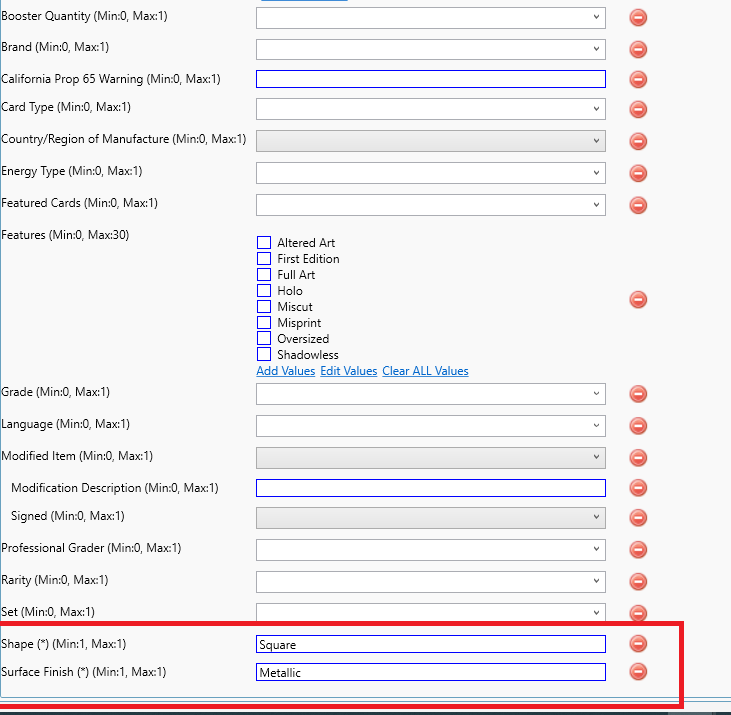The image size is (731, 715).
Task: Remove the Energy Type attribute row
Action: tap(638, 173)
